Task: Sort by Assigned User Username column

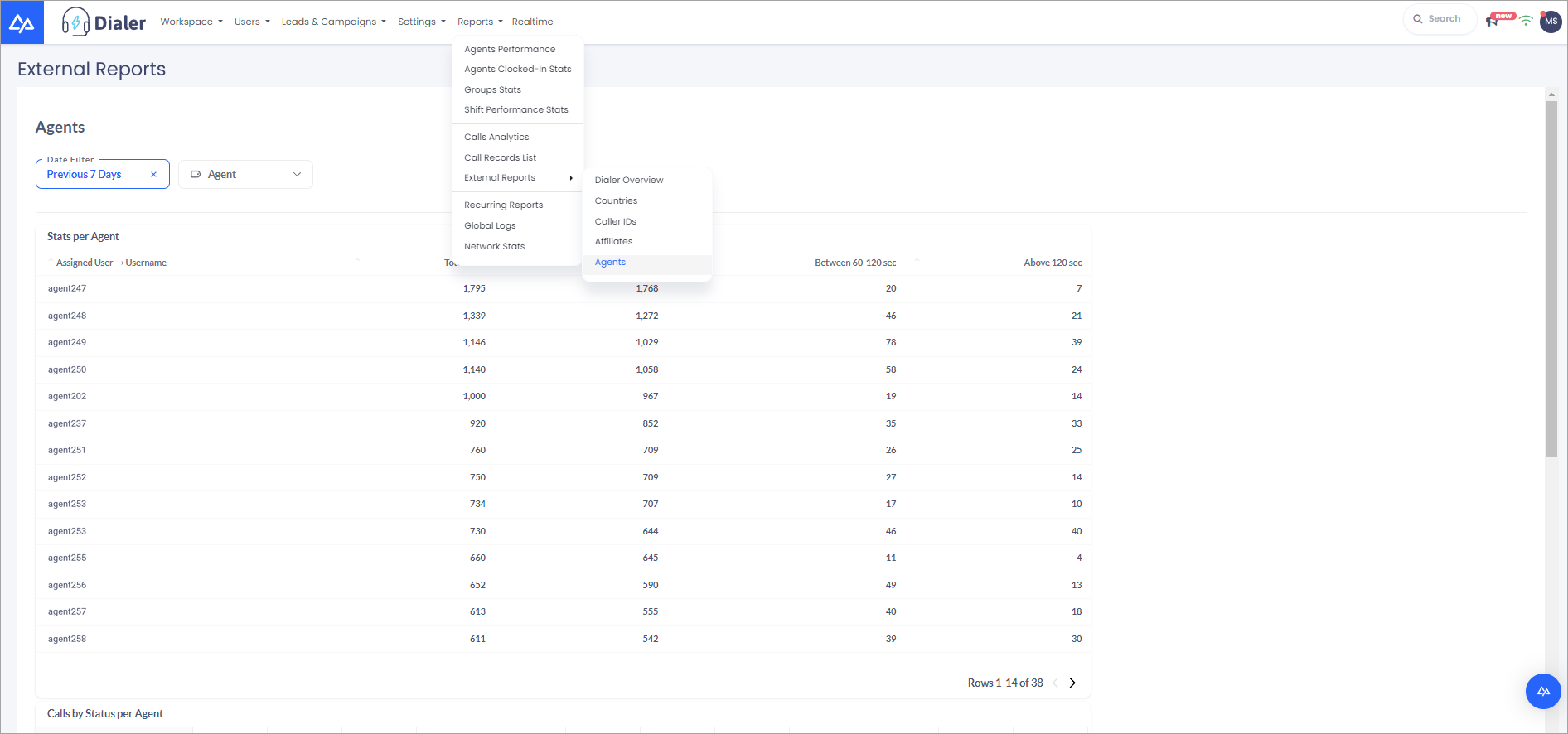Action: [x=111, y=263]
